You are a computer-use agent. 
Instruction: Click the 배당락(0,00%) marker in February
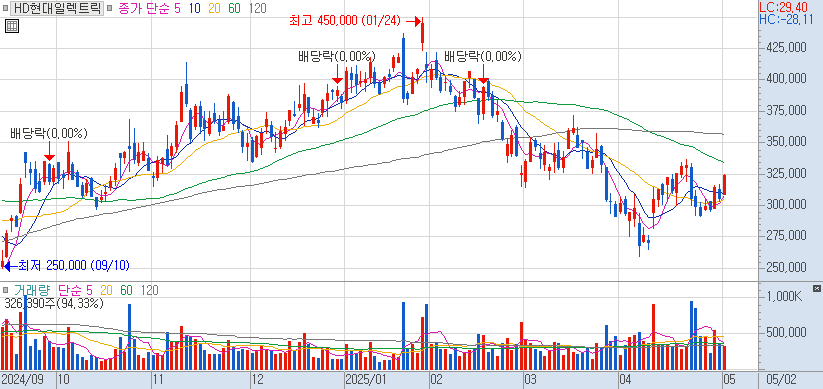(x=483, y=56)
